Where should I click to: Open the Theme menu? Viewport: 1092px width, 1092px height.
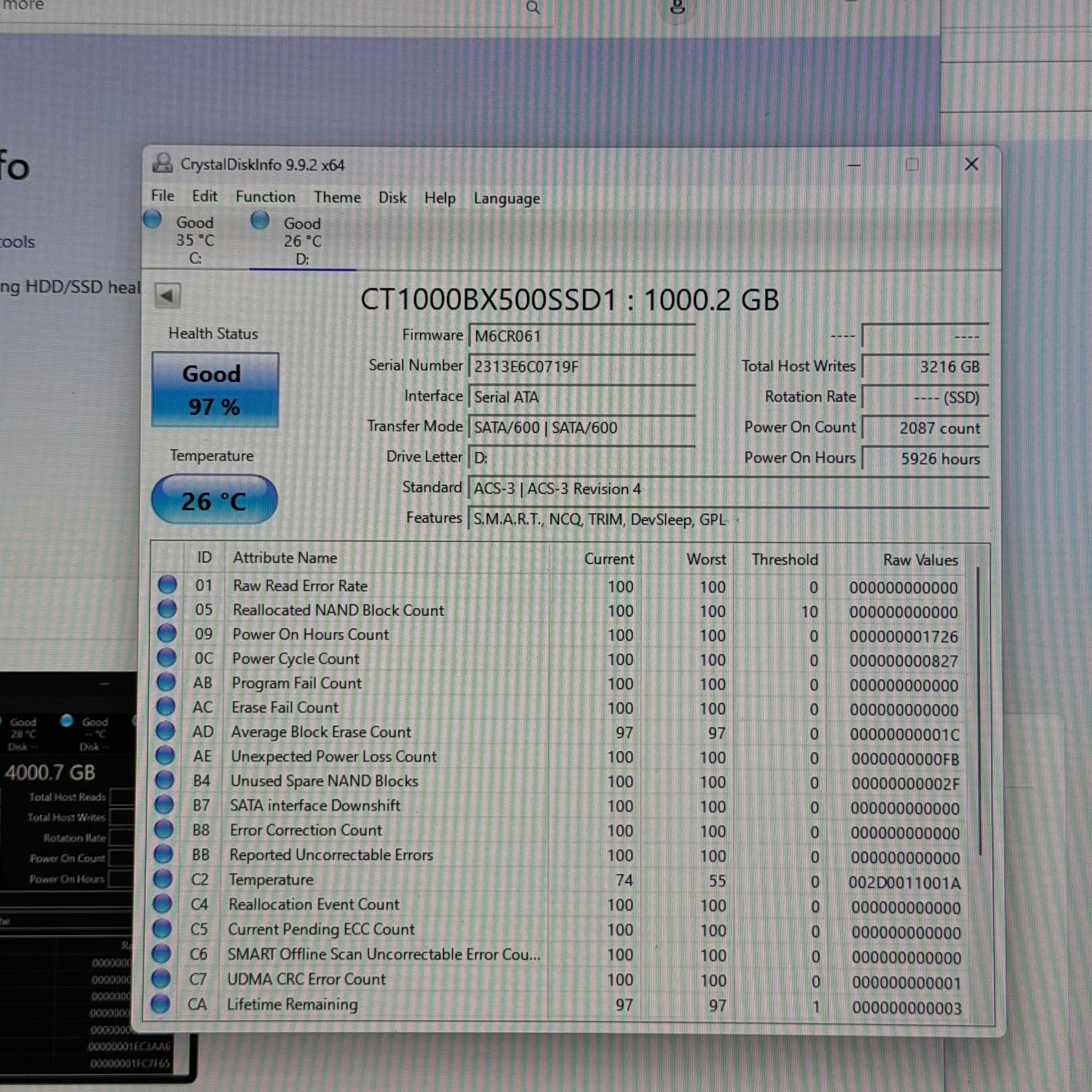(x=337, y=197)
